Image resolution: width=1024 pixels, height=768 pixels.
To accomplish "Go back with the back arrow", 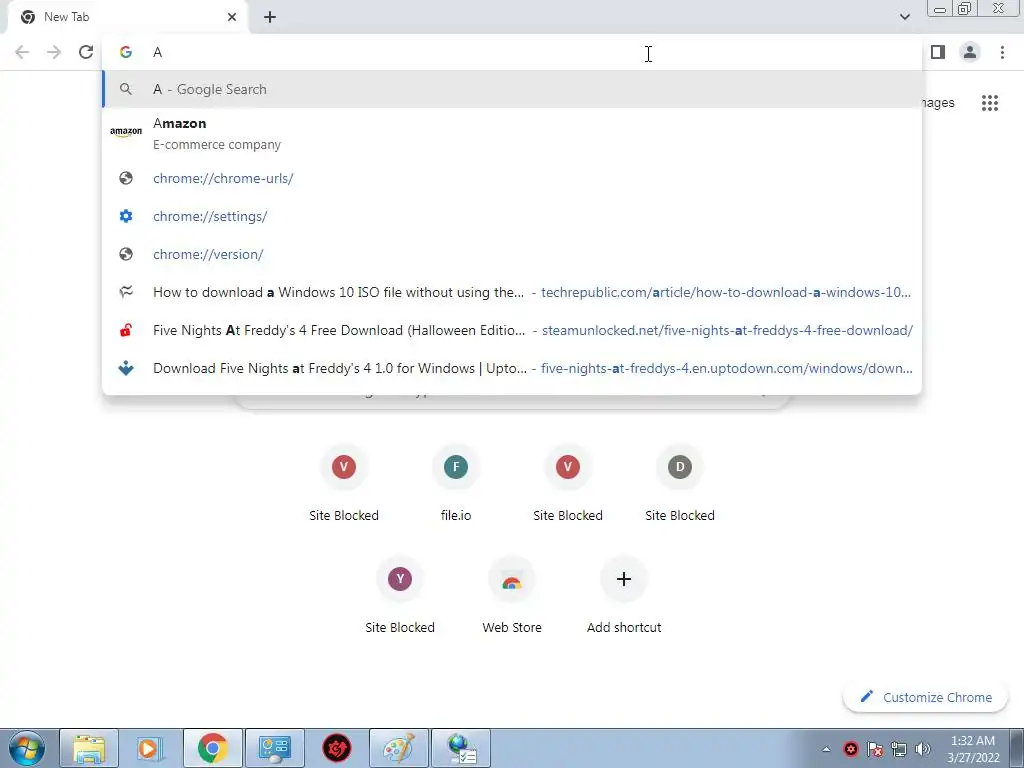I will point(22,52).
